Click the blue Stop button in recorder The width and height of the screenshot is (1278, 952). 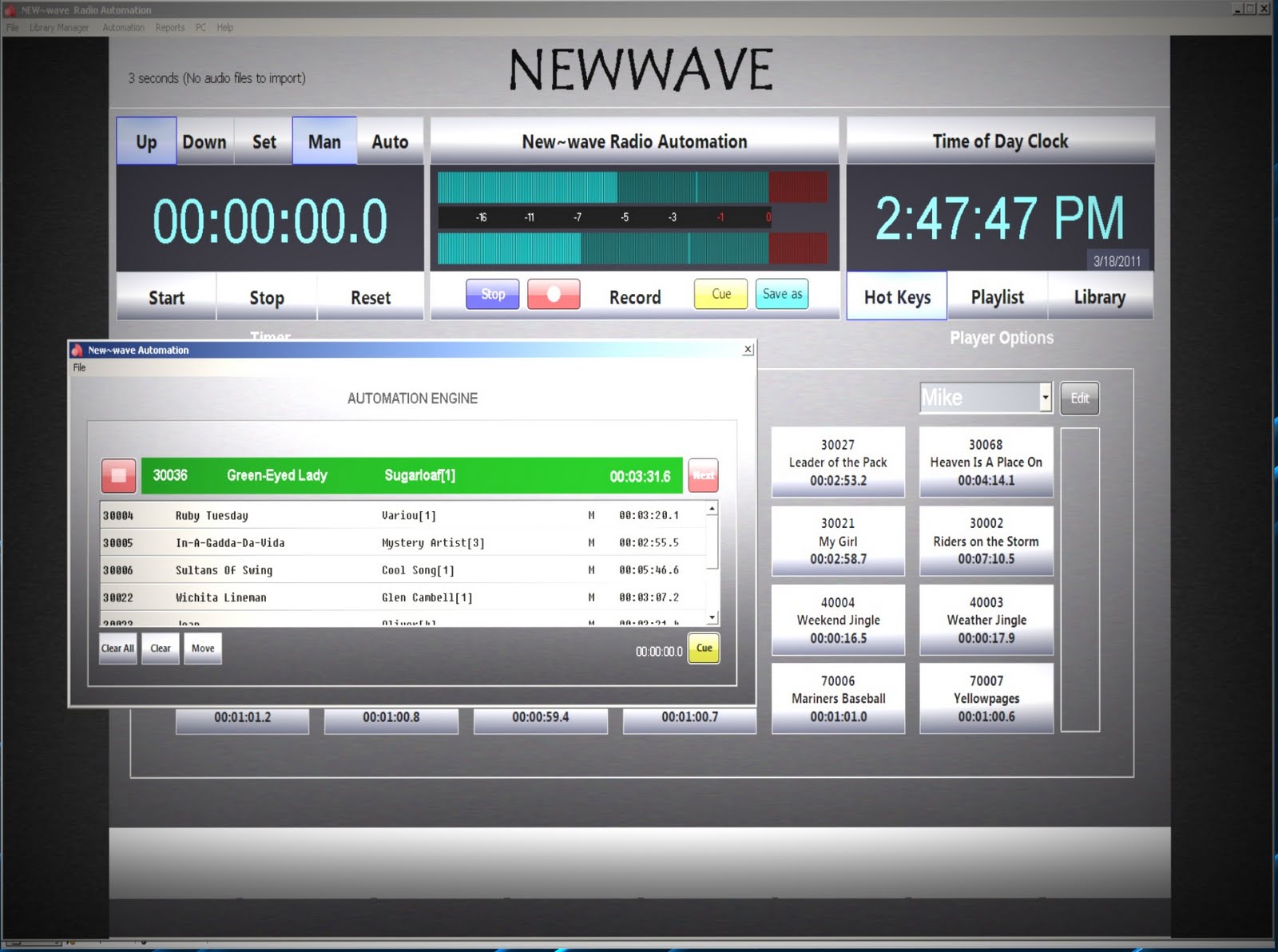[493, 294]
